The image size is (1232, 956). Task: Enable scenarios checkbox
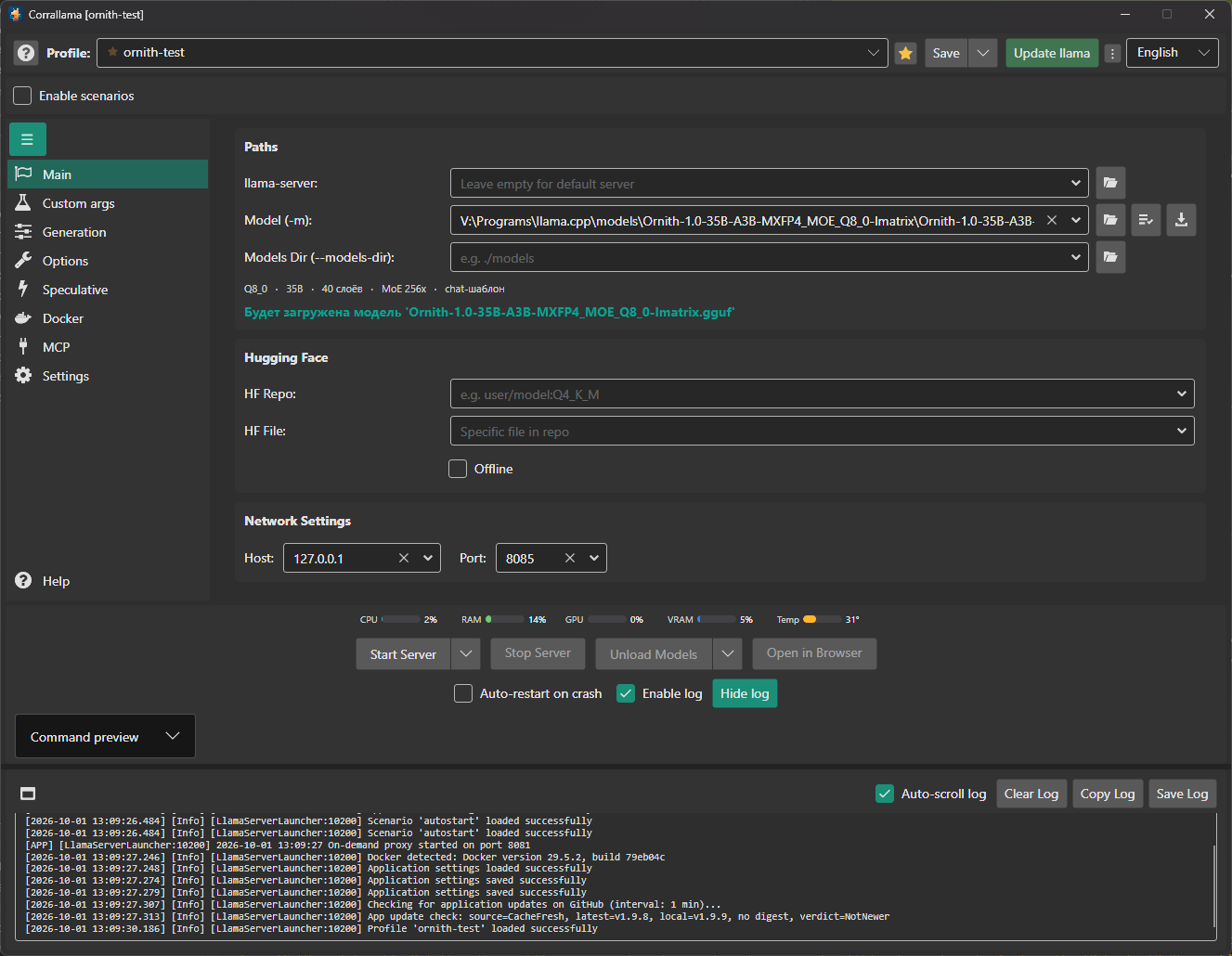pos(22,96)
